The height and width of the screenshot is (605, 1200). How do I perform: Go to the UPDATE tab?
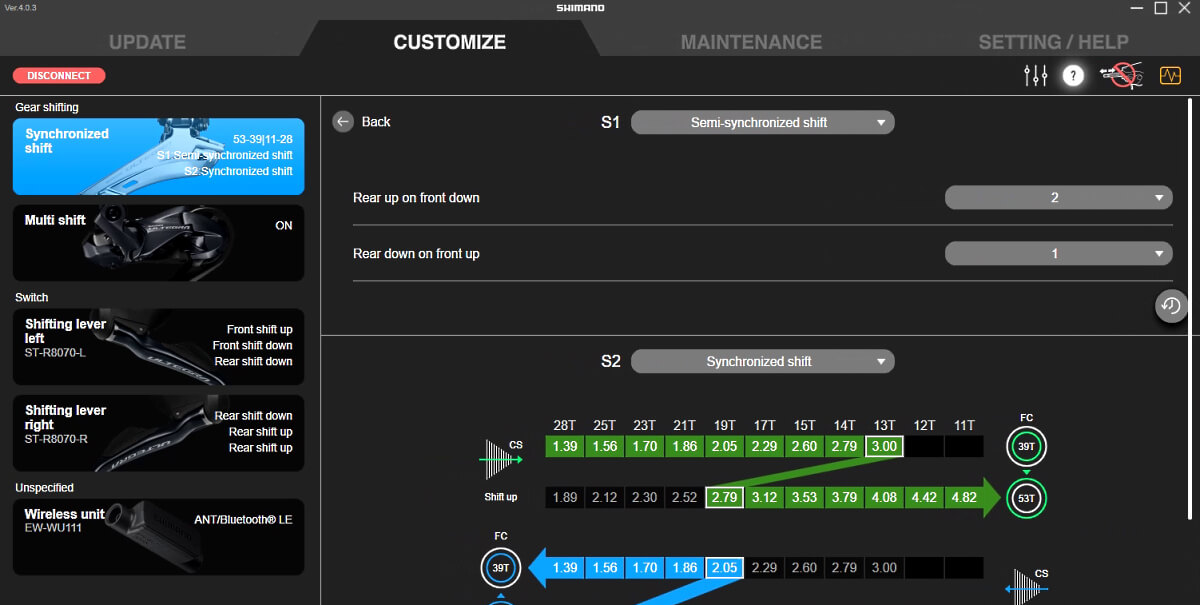coord(147,42)
